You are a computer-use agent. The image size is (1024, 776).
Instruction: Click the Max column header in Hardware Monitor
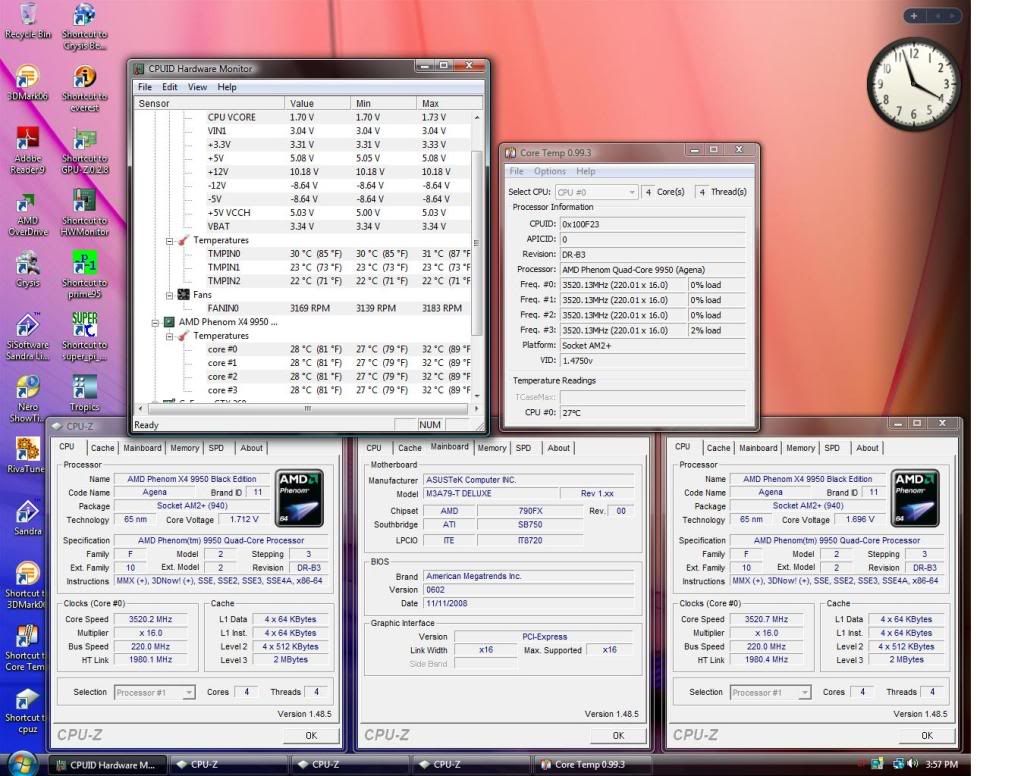(449, 103)
